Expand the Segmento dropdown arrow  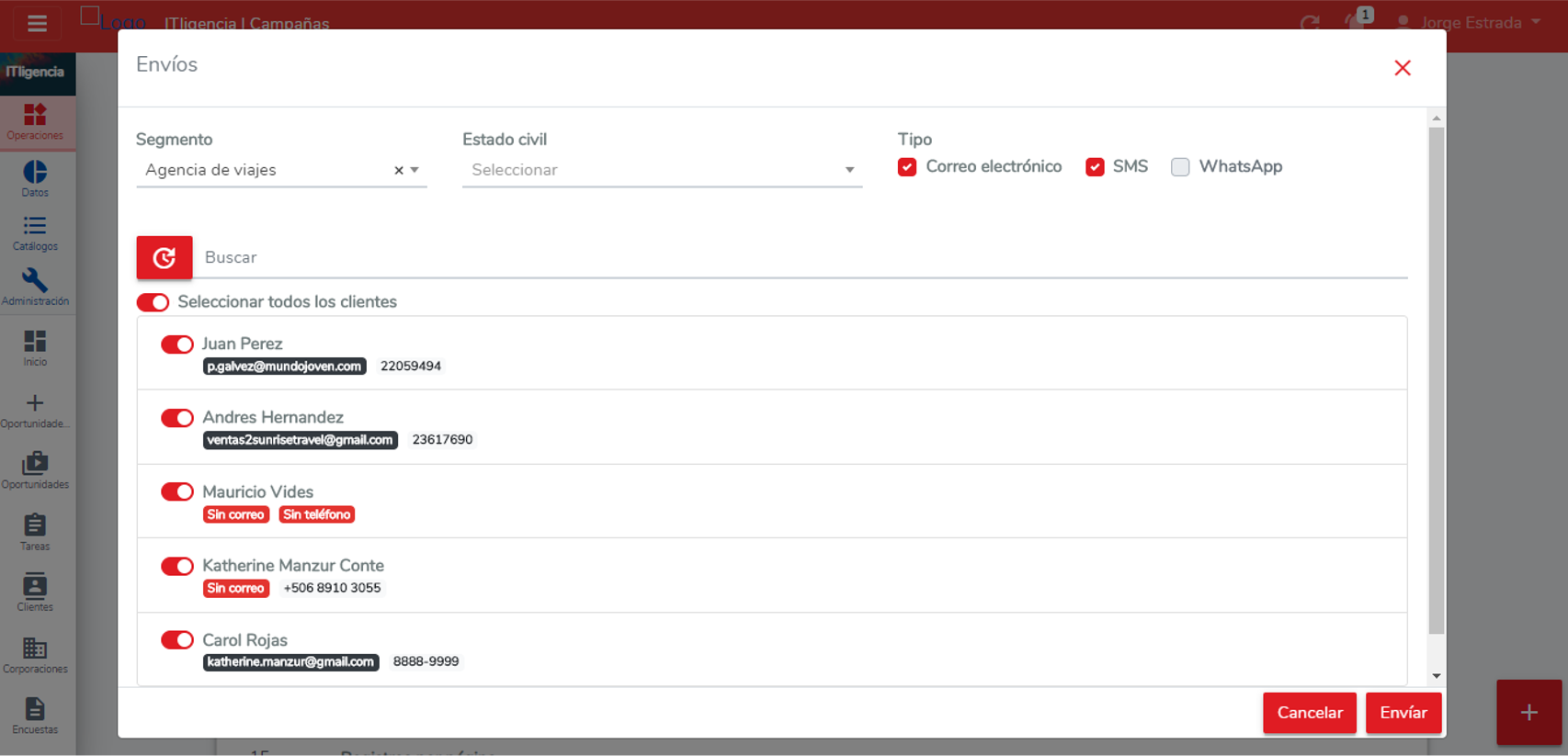tap(415, 170)
